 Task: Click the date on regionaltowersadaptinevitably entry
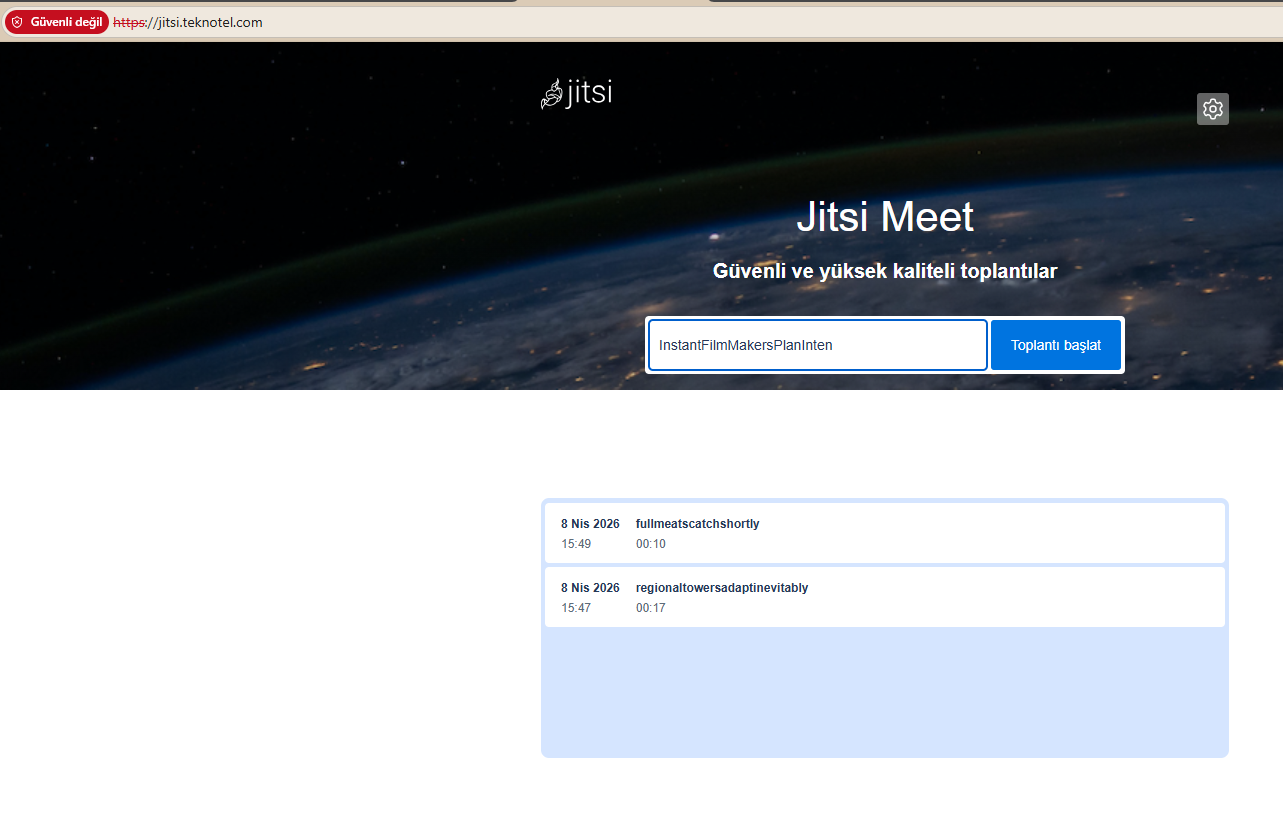(590, 588)
